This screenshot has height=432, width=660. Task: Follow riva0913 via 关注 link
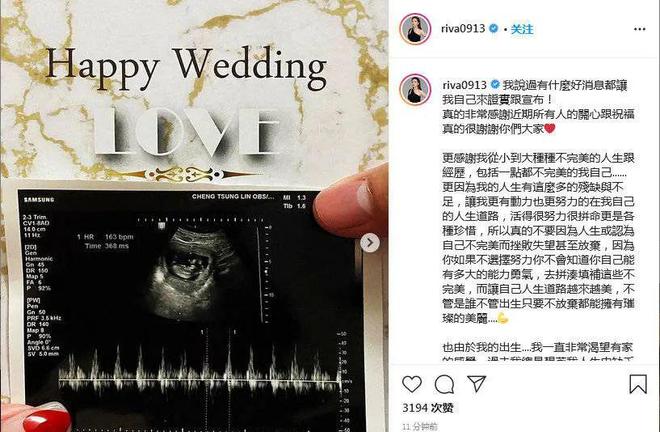pyautogui.click(x=522, y=29)
